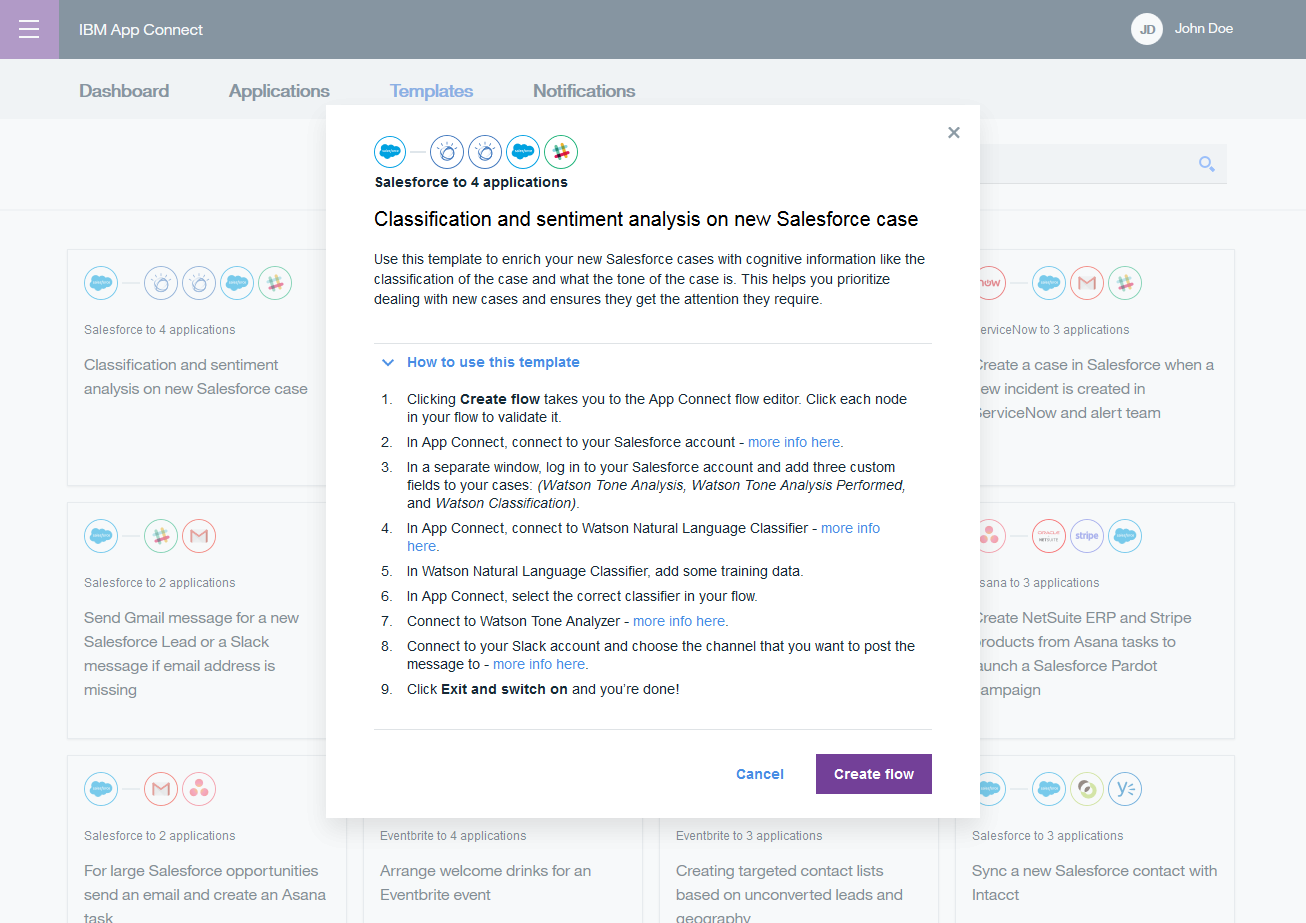
Task: Open more info link for Slack account
Action: point(539,664)
